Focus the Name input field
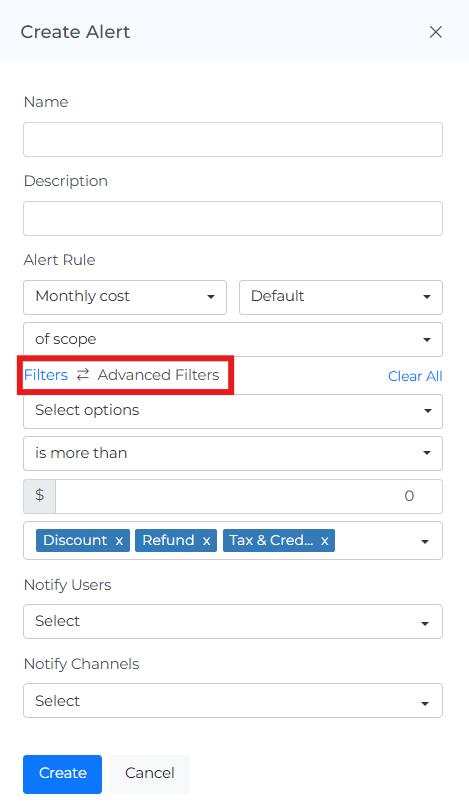 pyautogui.click(x=233, y=140)
